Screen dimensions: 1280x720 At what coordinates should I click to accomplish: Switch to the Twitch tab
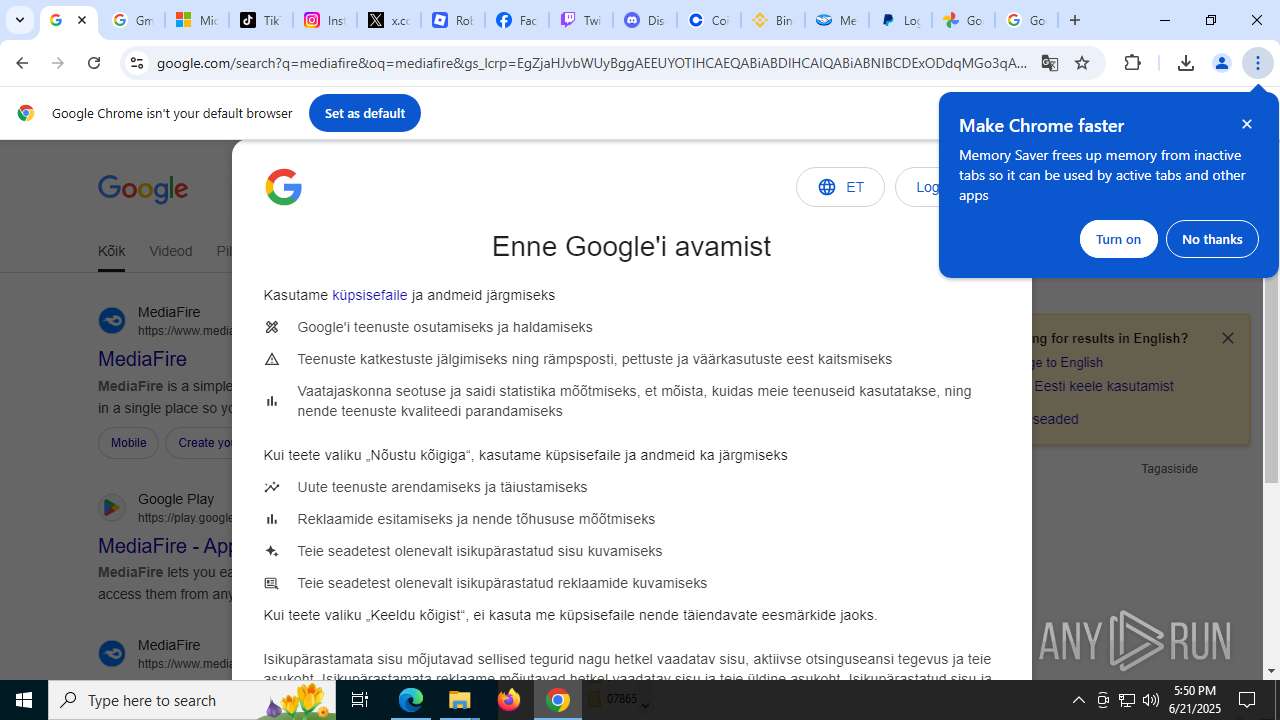(x=580, y=20)
